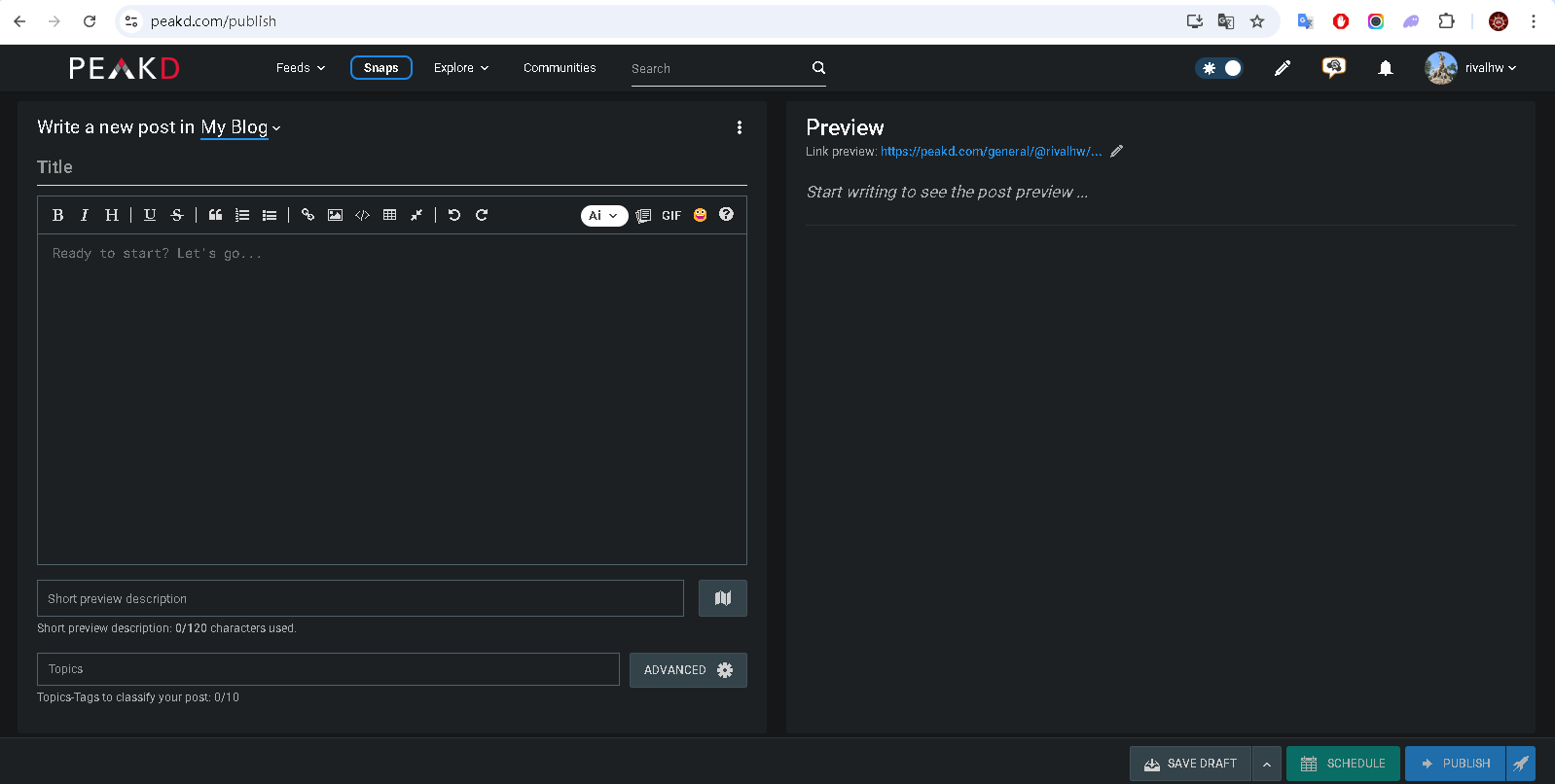Open editor help question mark
Viewport: 1555px width, 784px height.
[726, 214]
